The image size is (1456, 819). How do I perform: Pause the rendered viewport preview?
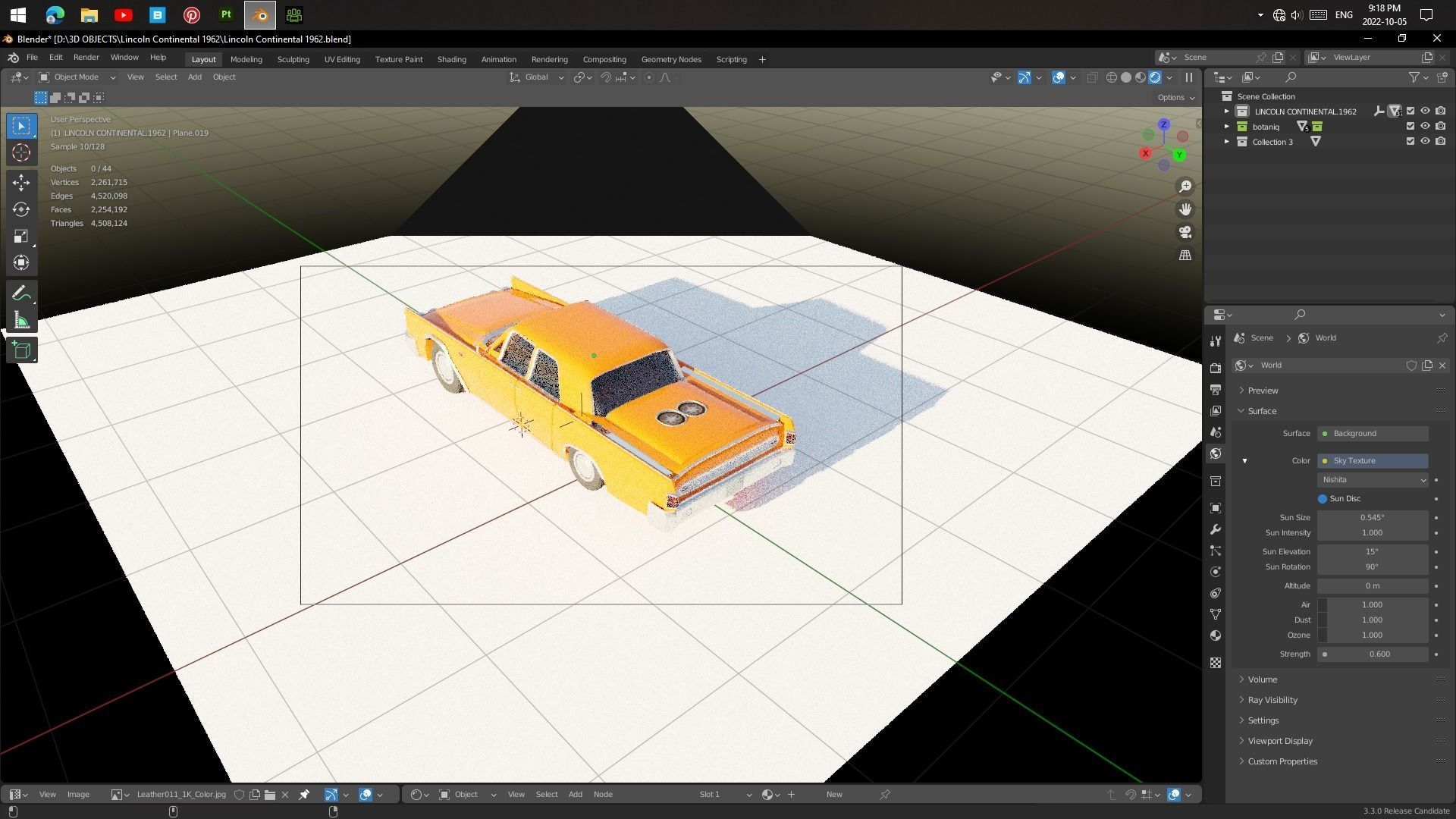click(1188, 77)
